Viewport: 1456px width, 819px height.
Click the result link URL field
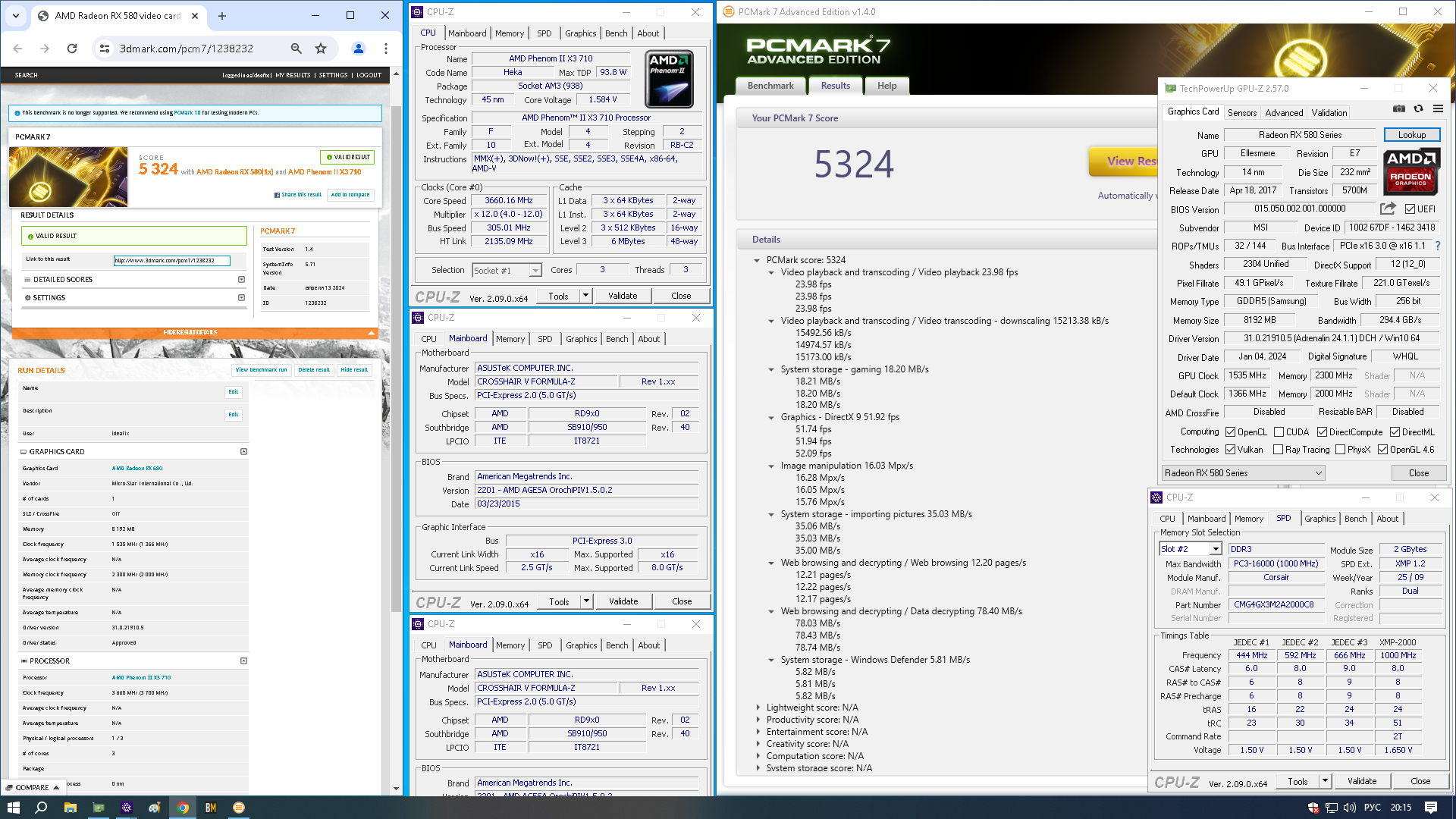click(x=171, y=260)
